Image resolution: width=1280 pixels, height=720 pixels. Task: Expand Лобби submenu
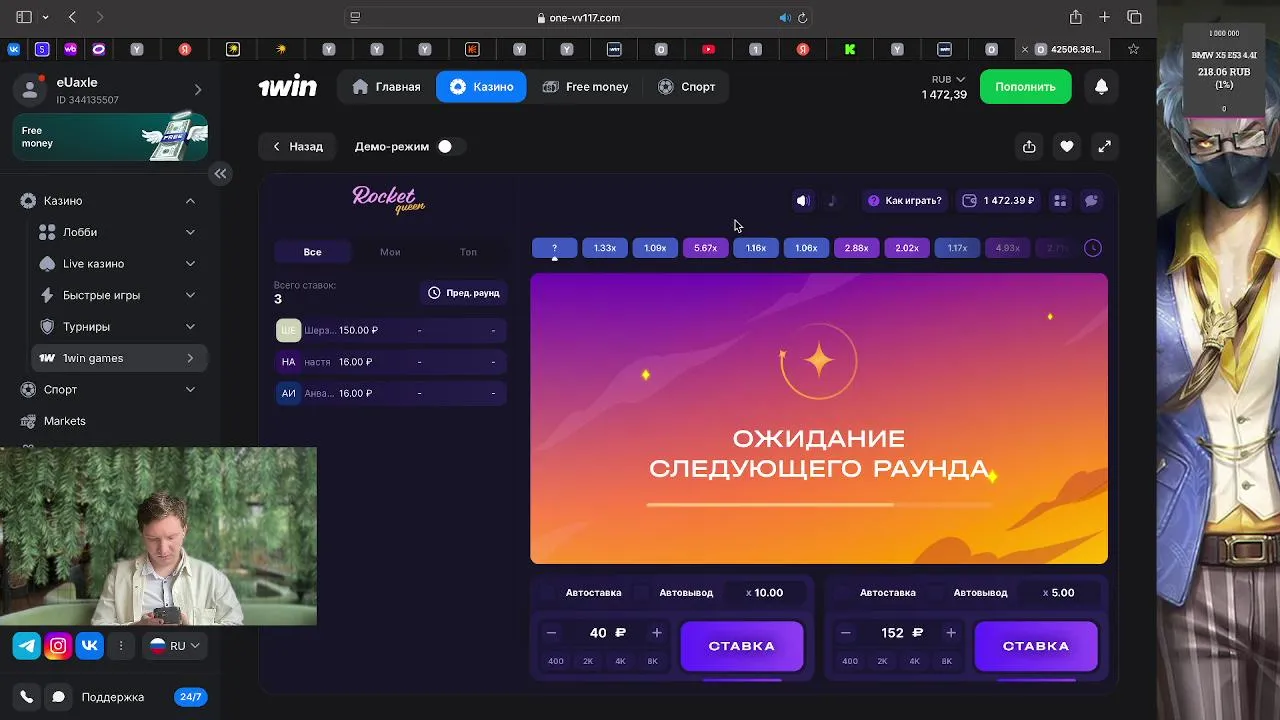(x=190, y=232)
